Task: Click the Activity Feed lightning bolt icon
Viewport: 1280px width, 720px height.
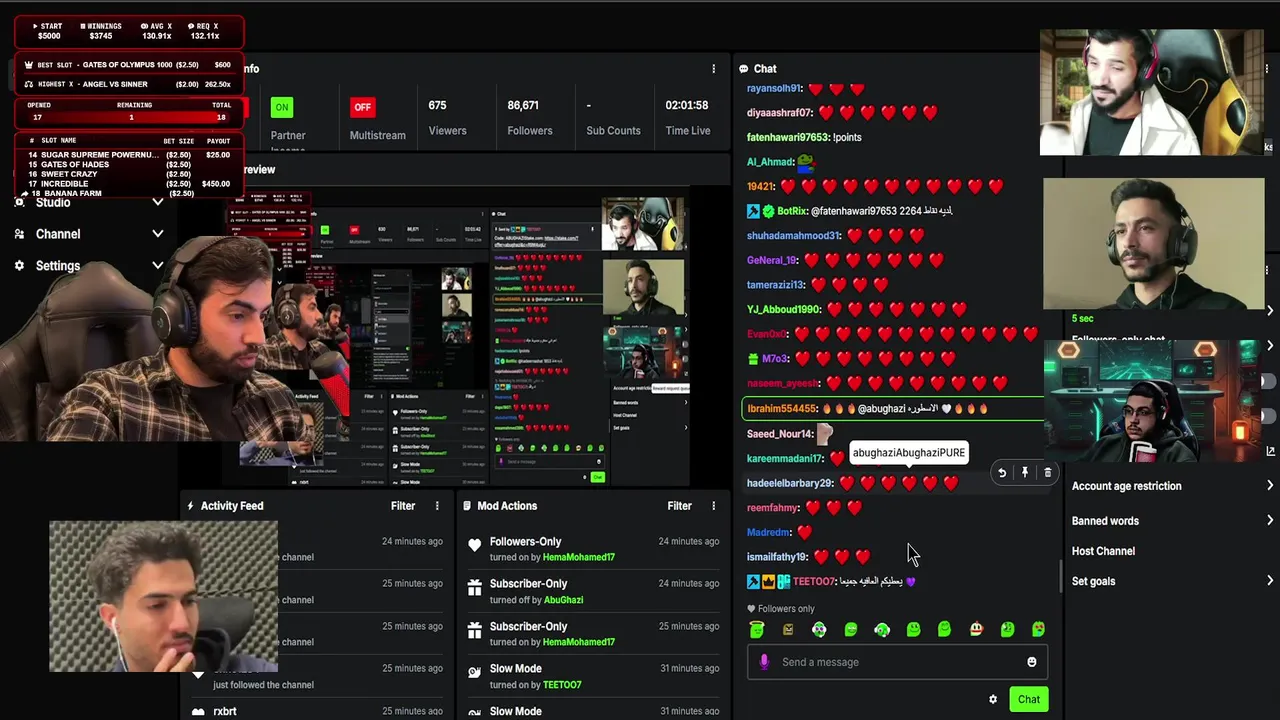Action: [190, 506]
